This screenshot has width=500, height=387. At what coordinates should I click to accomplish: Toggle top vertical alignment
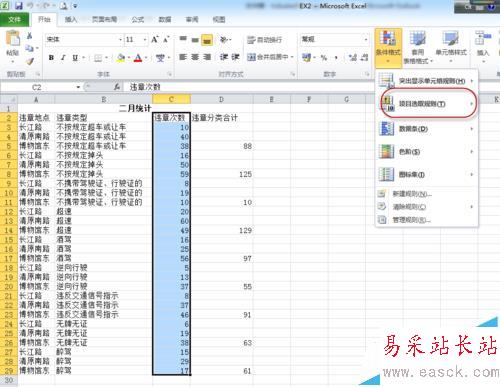tap(183, 40)
